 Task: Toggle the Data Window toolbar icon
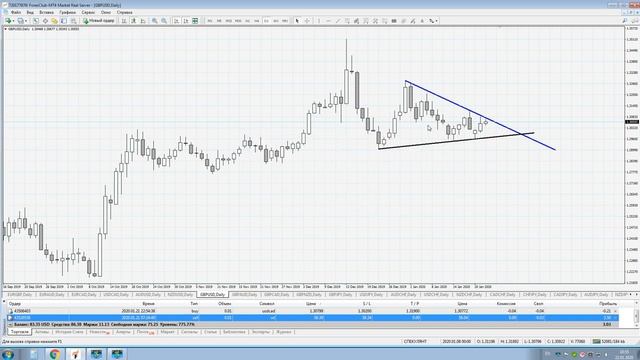(x=45, y=21)
